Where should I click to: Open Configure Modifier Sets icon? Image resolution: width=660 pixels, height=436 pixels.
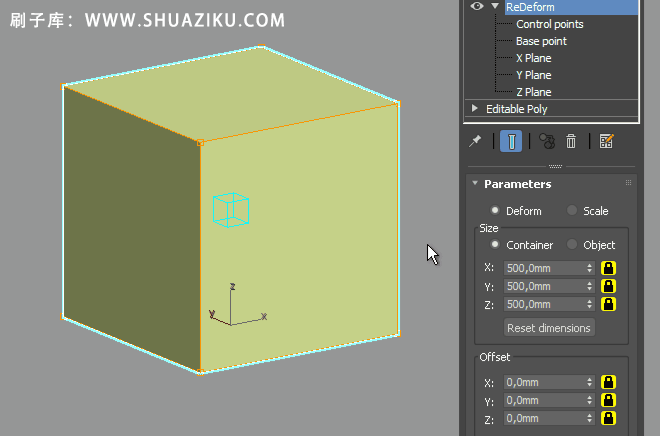point(607,141)
